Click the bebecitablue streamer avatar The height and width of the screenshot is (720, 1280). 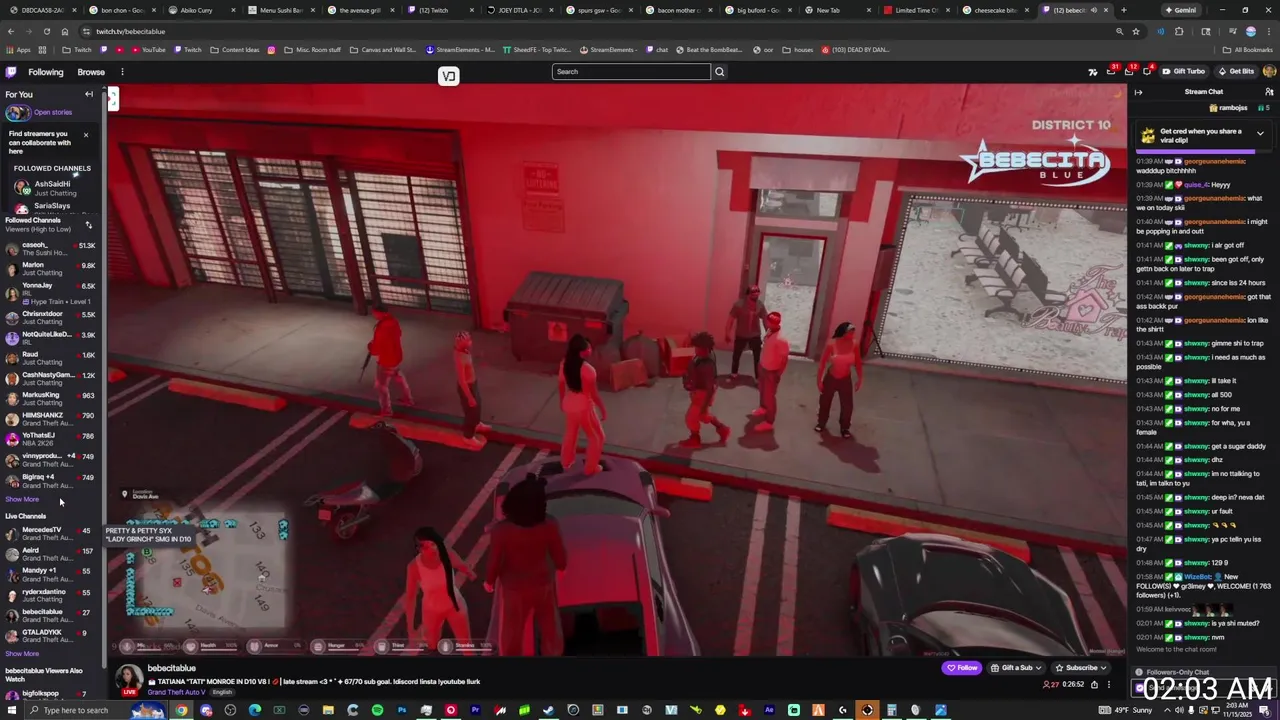click(129, 678)
